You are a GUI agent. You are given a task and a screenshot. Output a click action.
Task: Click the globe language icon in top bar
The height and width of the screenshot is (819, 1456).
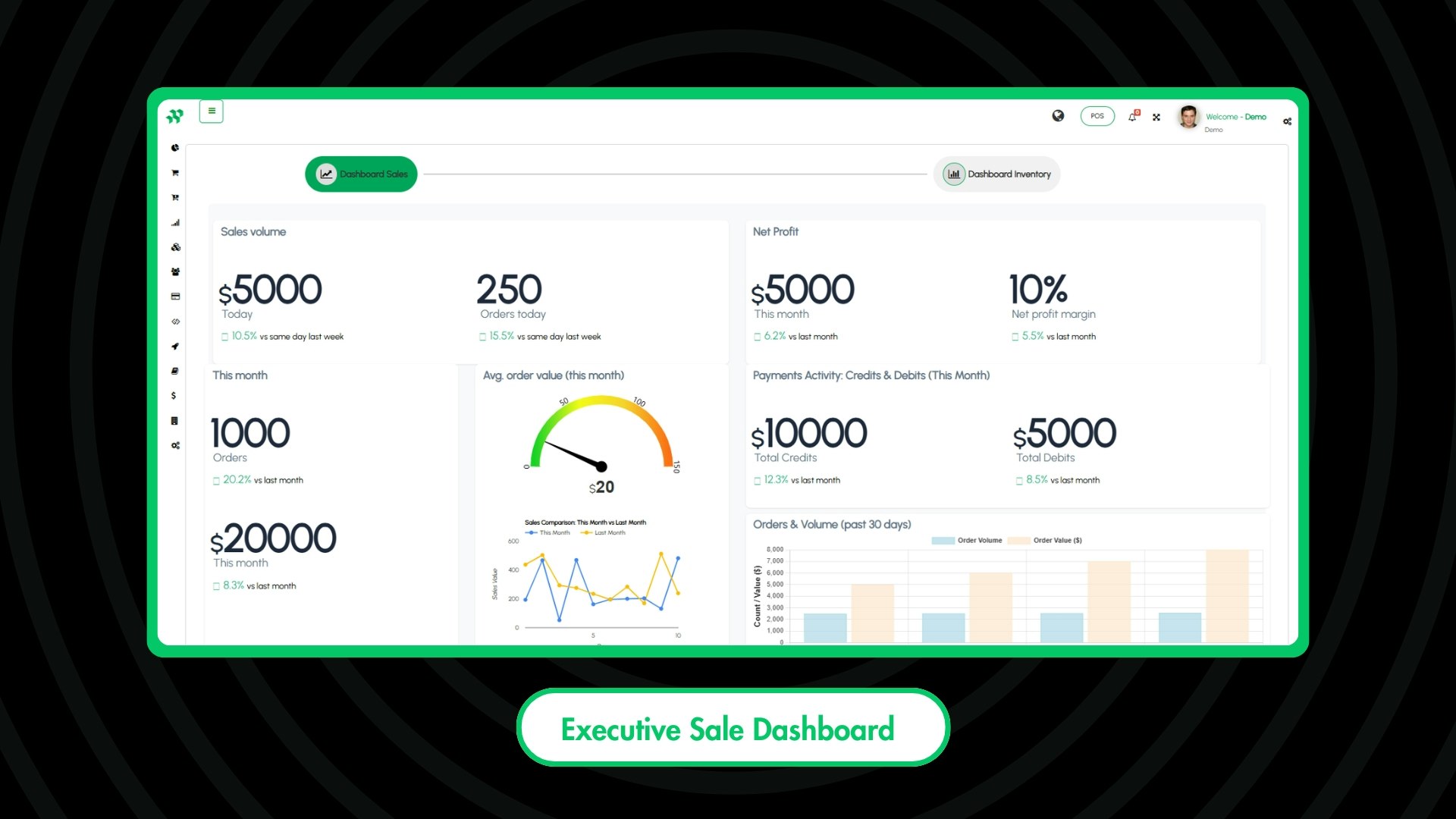[1058, 116]
